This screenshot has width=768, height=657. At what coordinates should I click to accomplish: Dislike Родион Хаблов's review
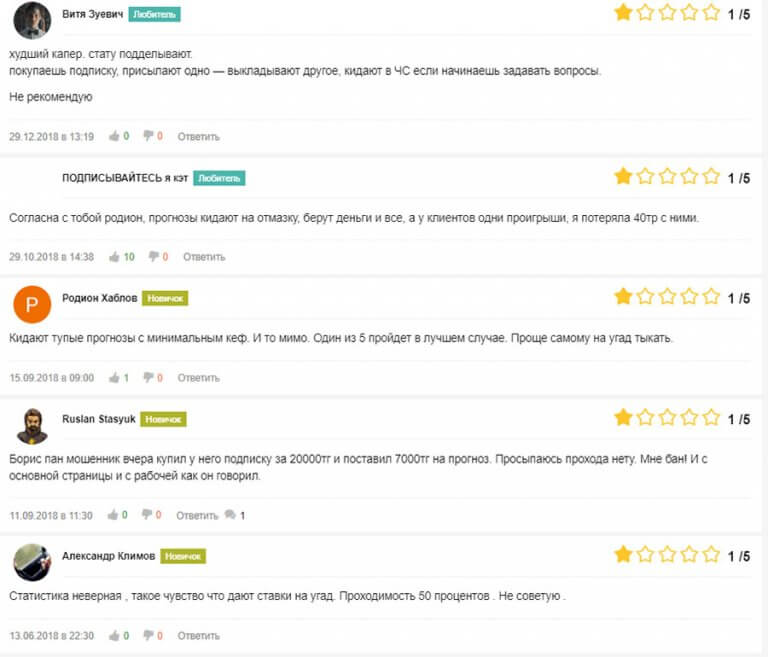pos(148,378)
